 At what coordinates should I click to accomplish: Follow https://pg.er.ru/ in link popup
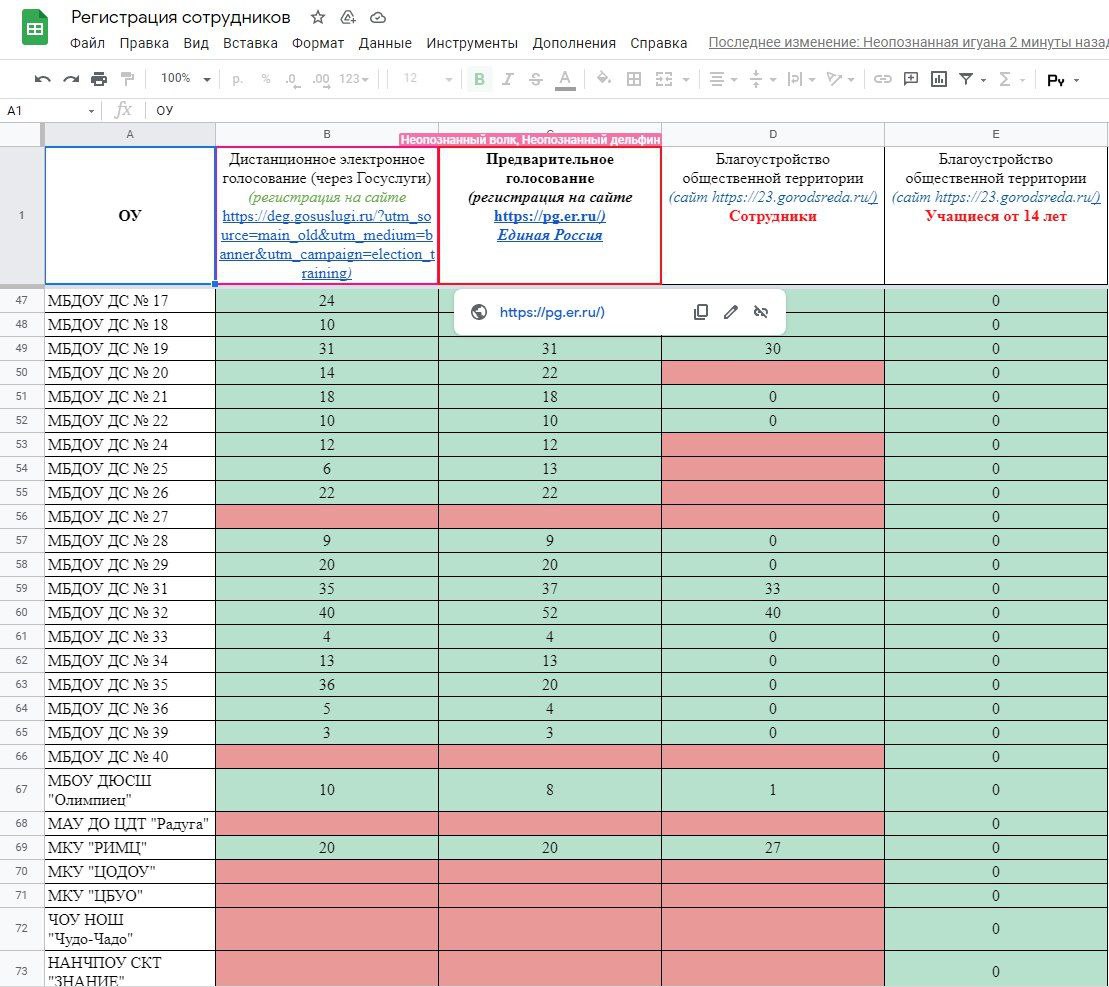coord(552,312)
